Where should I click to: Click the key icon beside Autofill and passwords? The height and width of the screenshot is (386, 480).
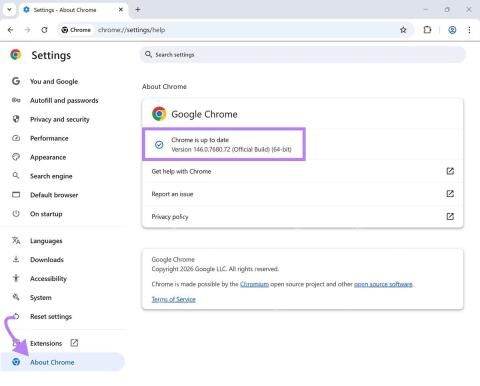(x=16, y=100)
